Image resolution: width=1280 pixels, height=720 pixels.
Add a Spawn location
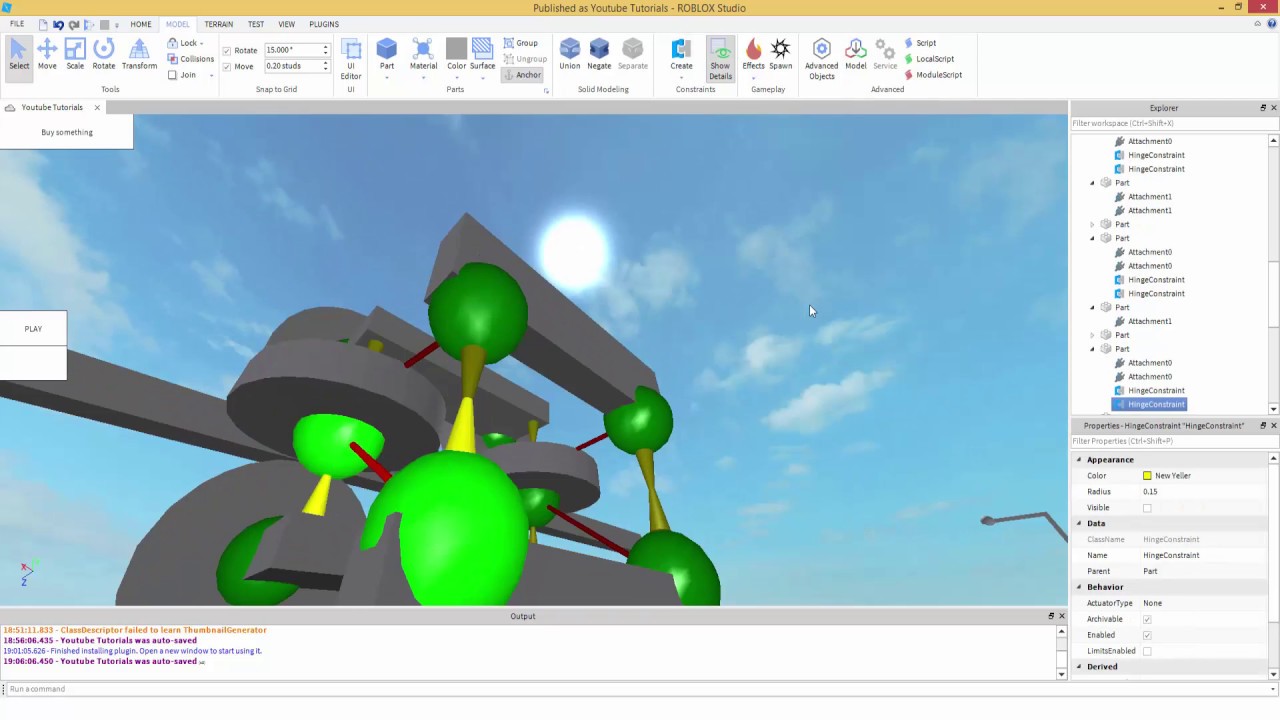point(781,55)
